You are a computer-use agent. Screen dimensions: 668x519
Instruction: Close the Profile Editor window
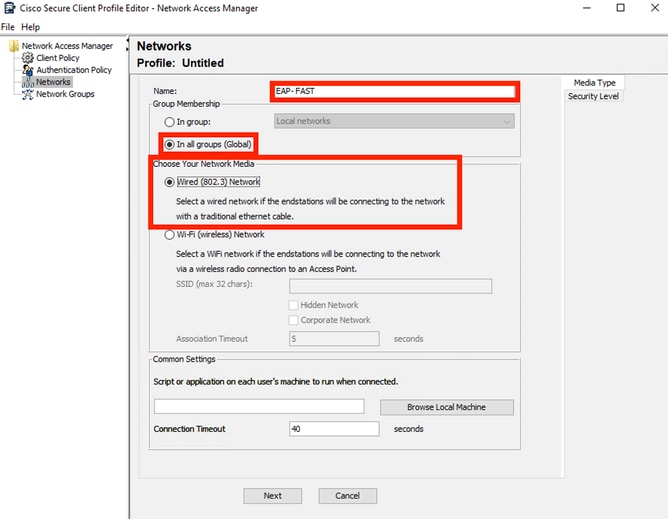click(655, 8)
